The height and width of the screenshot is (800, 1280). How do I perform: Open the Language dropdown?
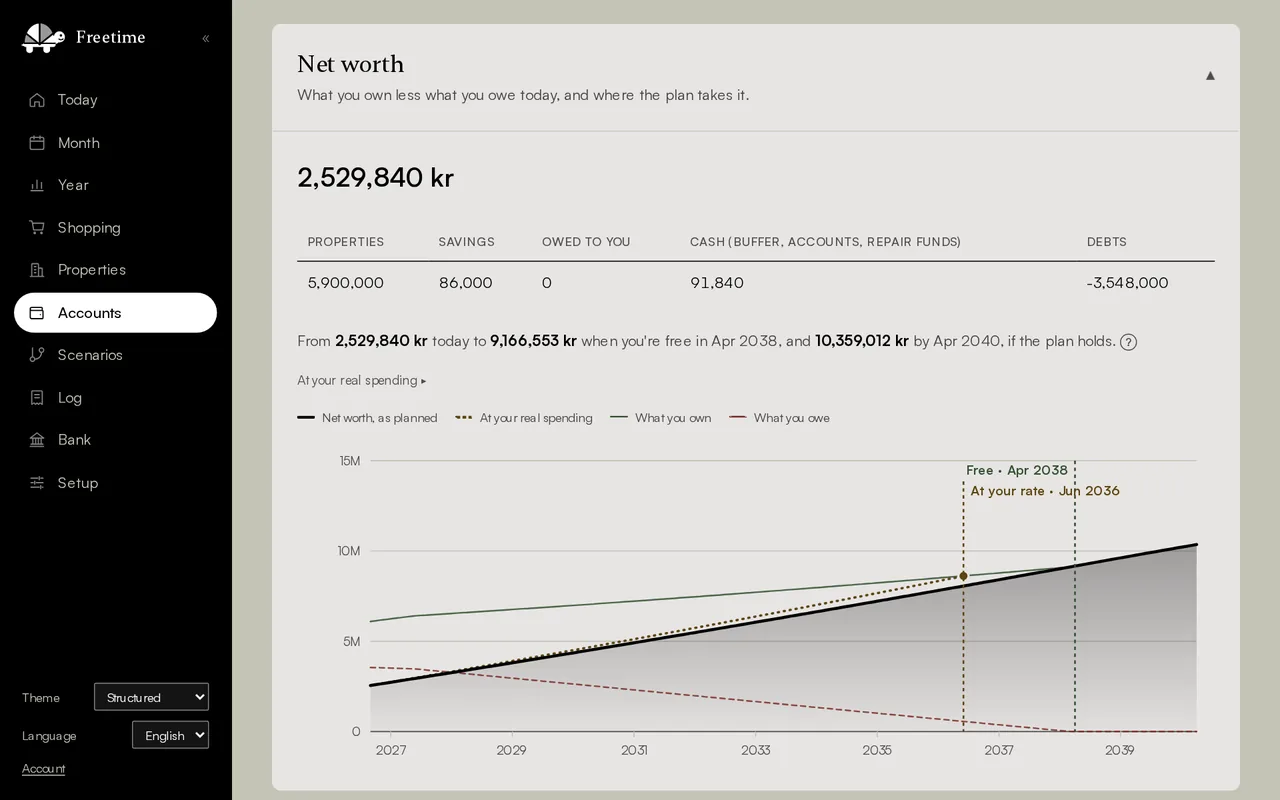click(x=170, y=735)
